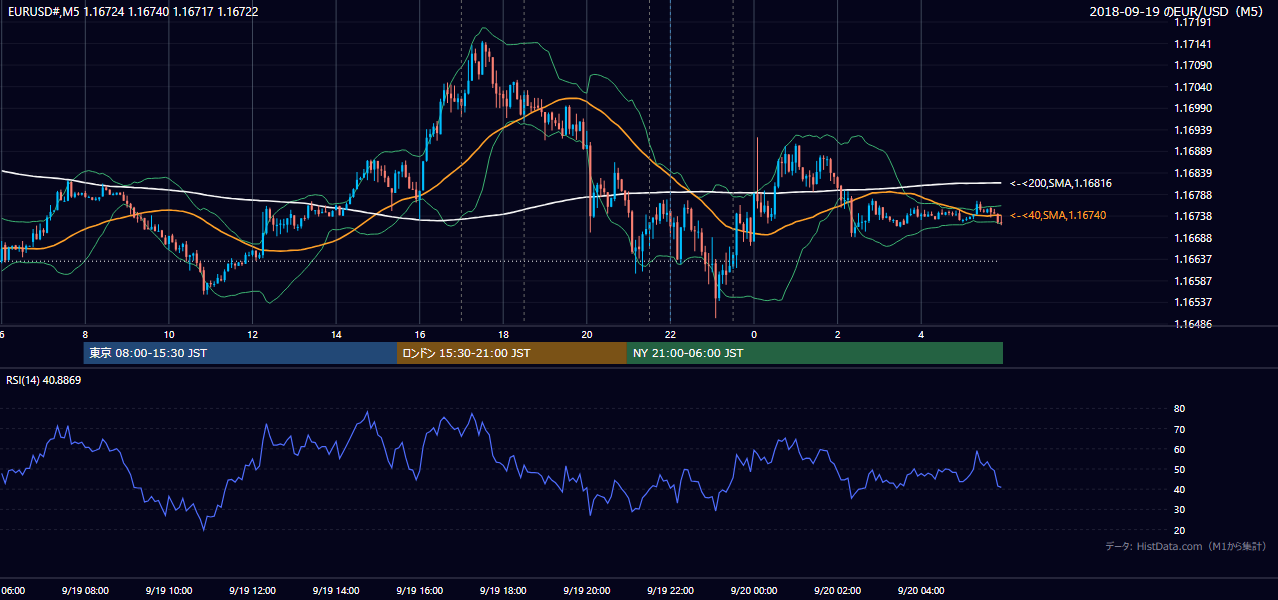Click the 9/20 00:00 time label
Image resolution: width=1278 pixels, height=600 pixels.
point(754,591)
